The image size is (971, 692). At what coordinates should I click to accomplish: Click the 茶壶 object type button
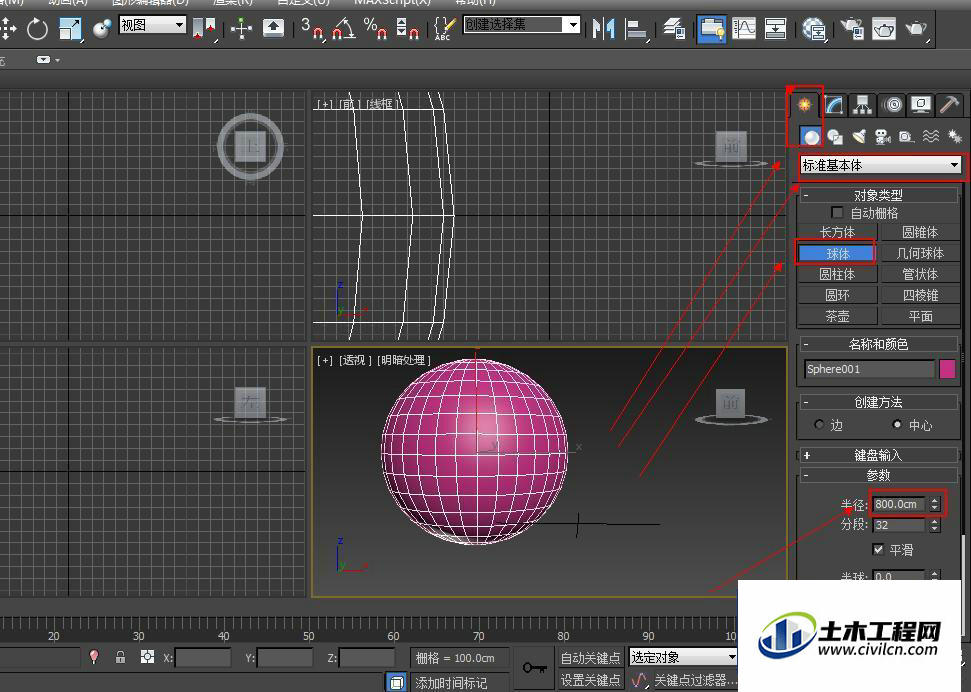pyautogui.click(x=837, y=316)
